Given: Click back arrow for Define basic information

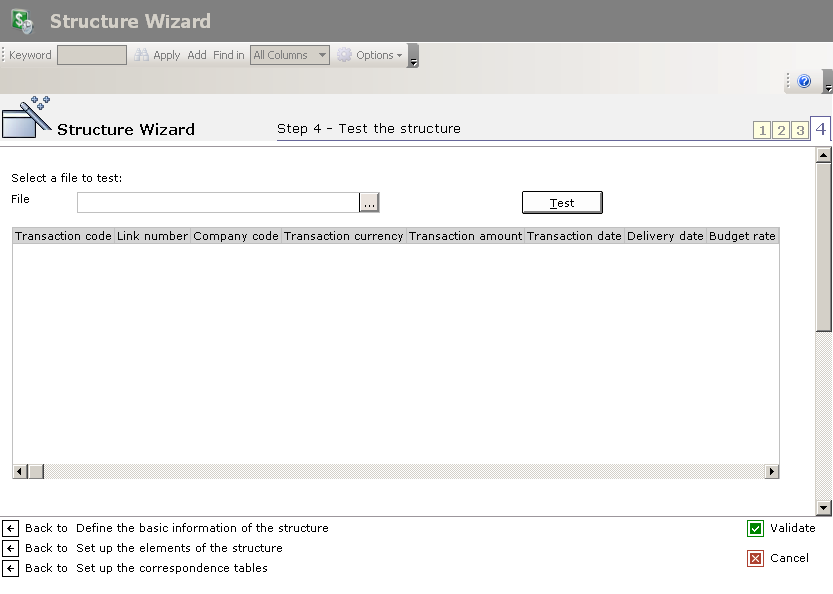Looking at the screenshot, I should [11, 529].
